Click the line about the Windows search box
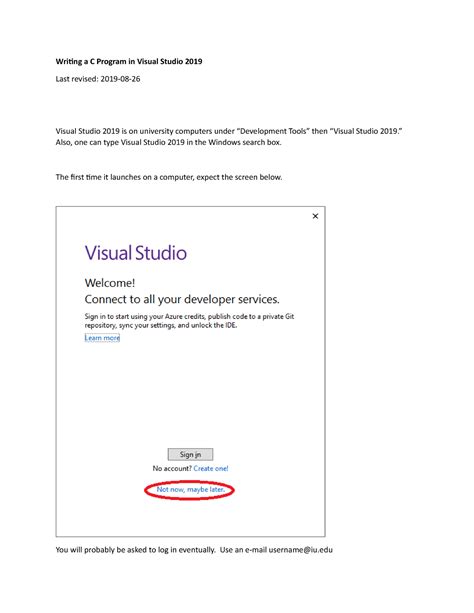The width and height of the screenshot is (474, 613). (x=169, y=142)
